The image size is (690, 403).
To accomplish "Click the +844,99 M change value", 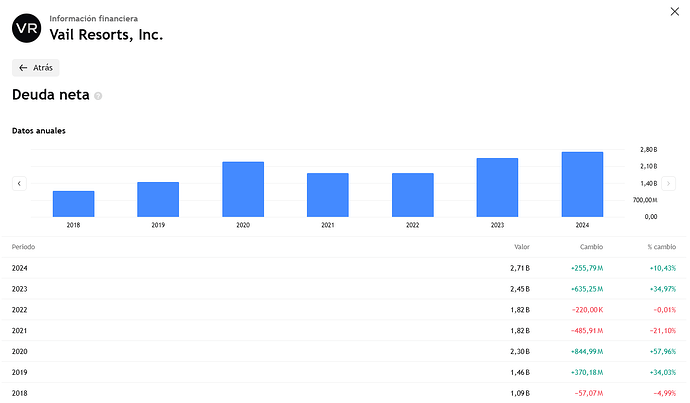I will [x=587, y=352].
